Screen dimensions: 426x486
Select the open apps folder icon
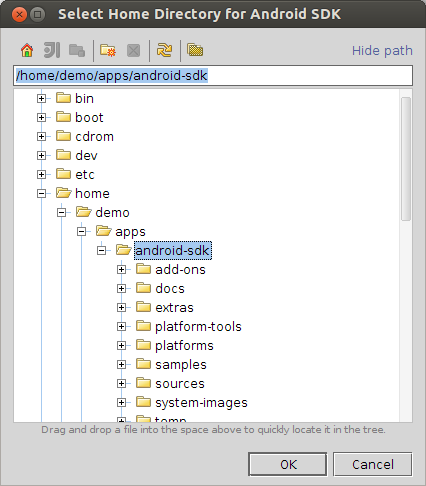pos(104,231)
